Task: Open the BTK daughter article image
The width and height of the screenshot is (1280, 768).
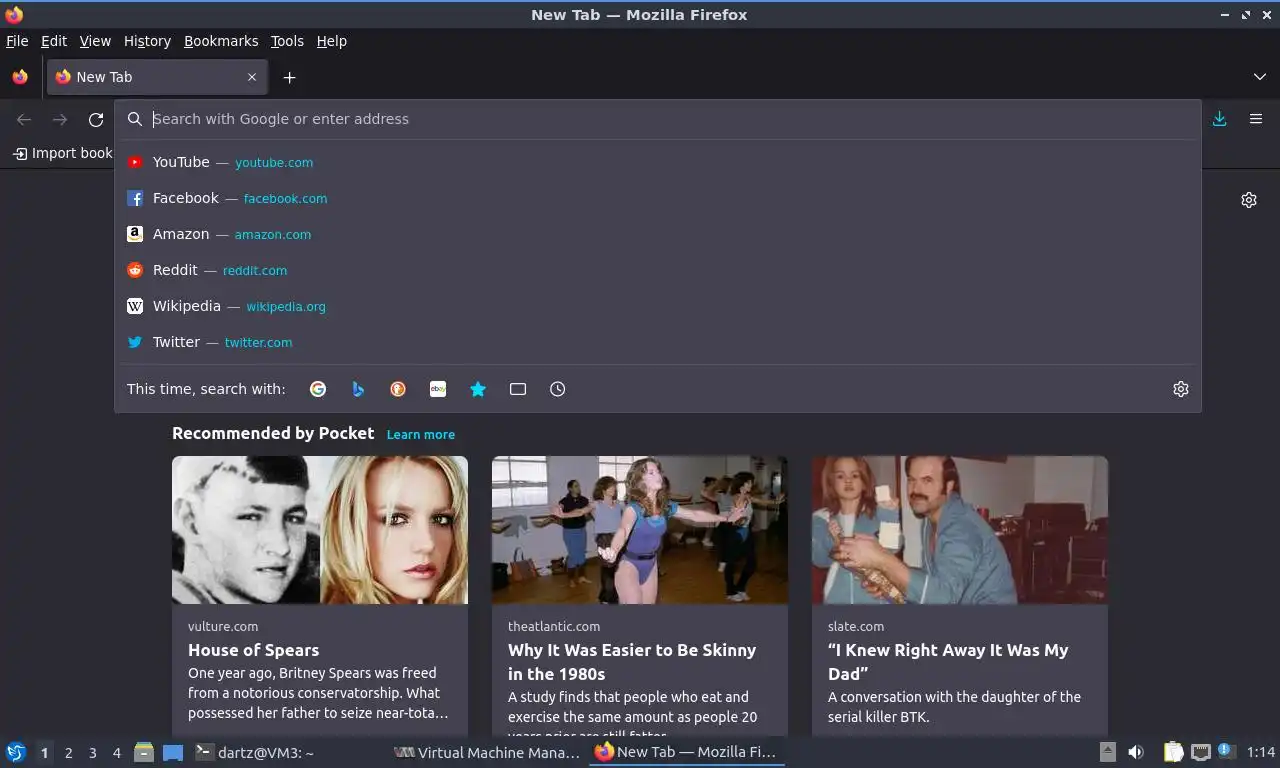Action: [960, 530]
